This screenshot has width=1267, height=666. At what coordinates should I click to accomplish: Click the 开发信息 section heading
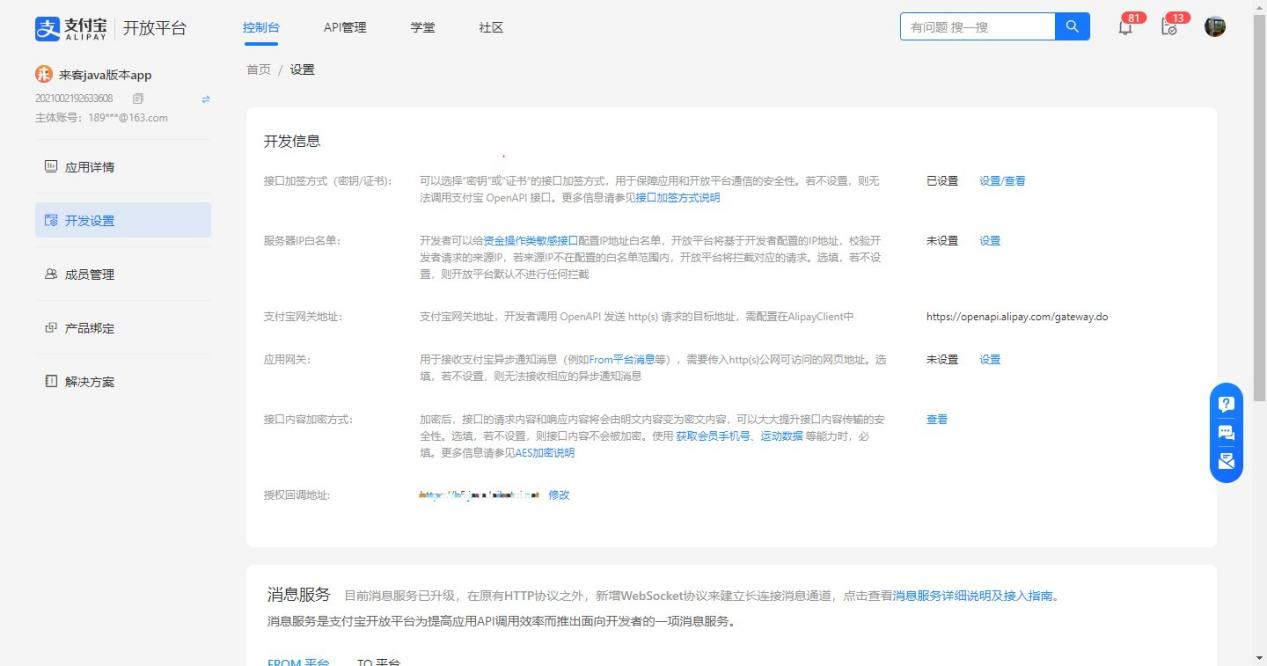click(292, 142)
